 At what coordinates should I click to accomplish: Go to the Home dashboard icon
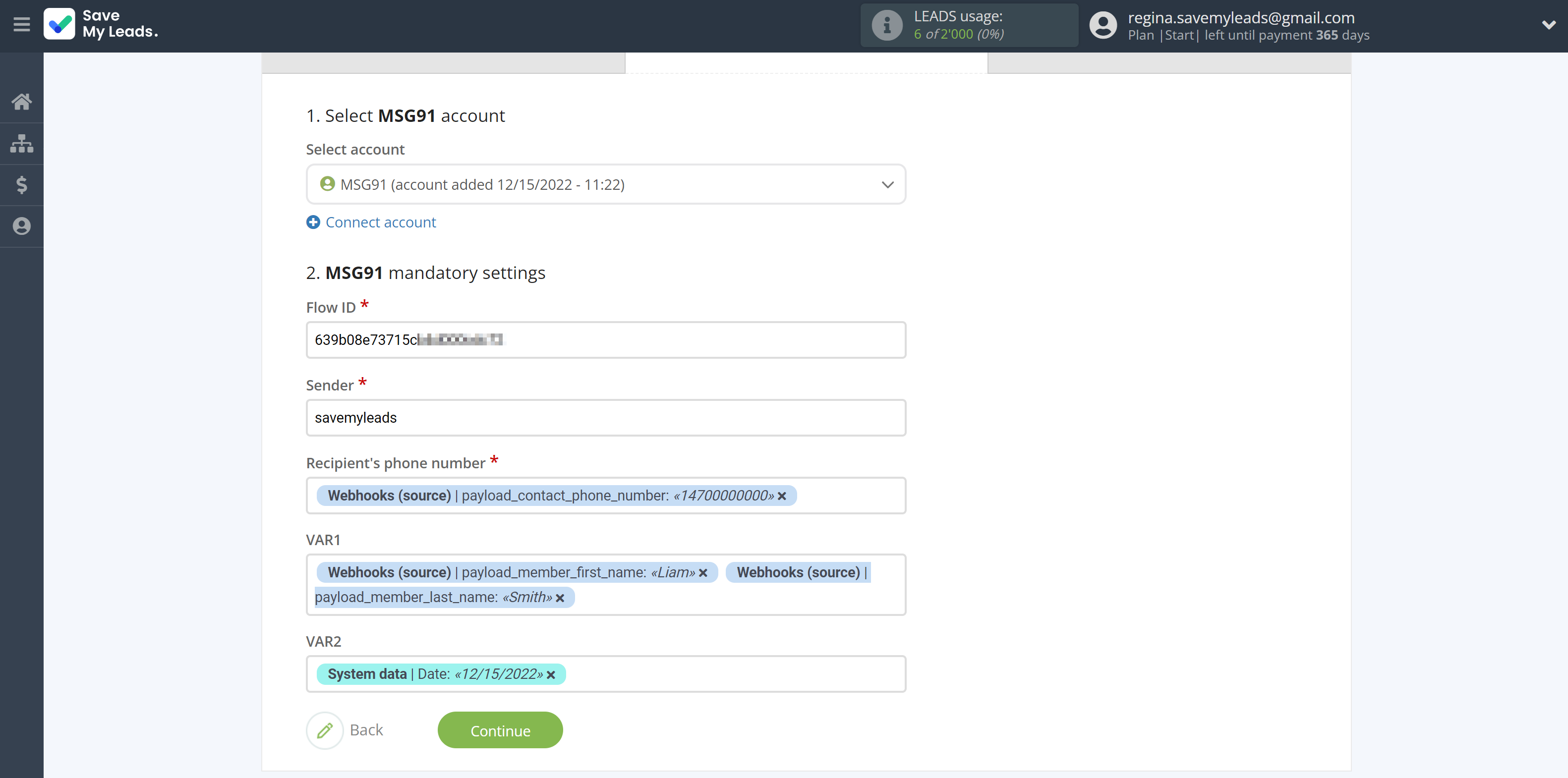(x=21, y=102)
